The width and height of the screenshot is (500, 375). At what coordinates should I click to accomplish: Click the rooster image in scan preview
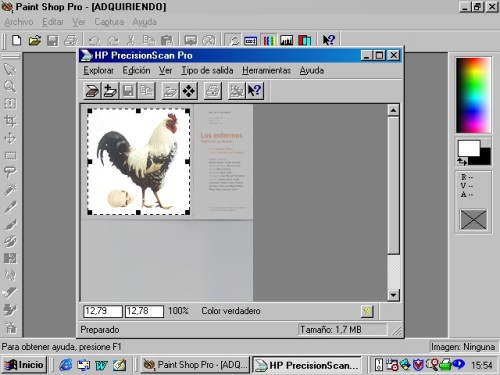(x=139, y=161)
